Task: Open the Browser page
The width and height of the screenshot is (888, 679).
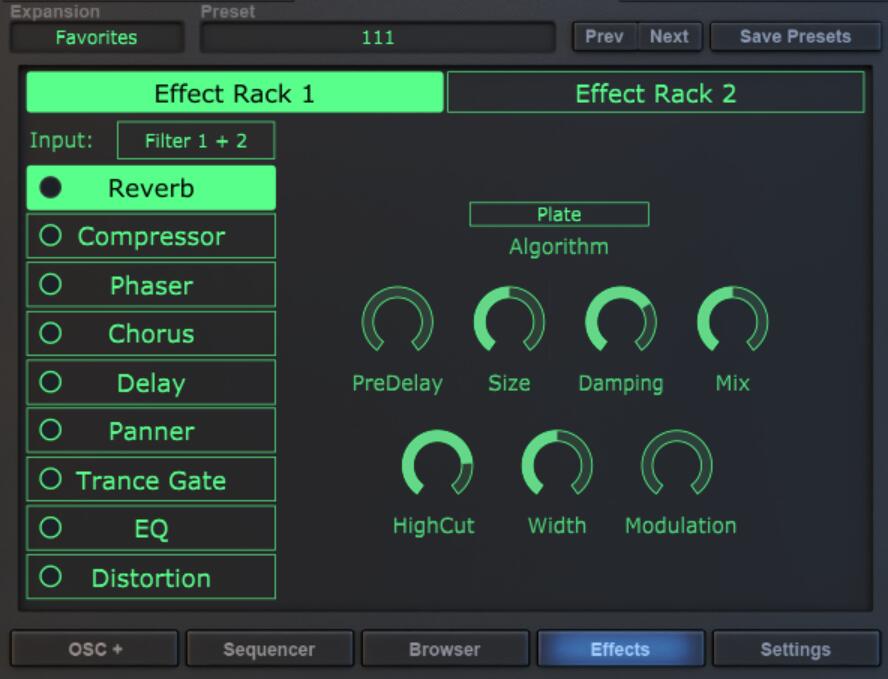Action: [x=445, y=649]
